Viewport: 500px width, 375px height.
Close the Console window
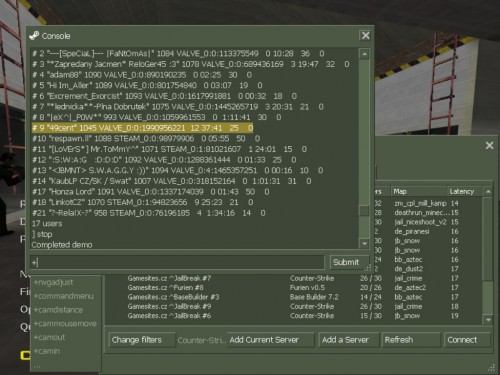[x=365, y=35]
